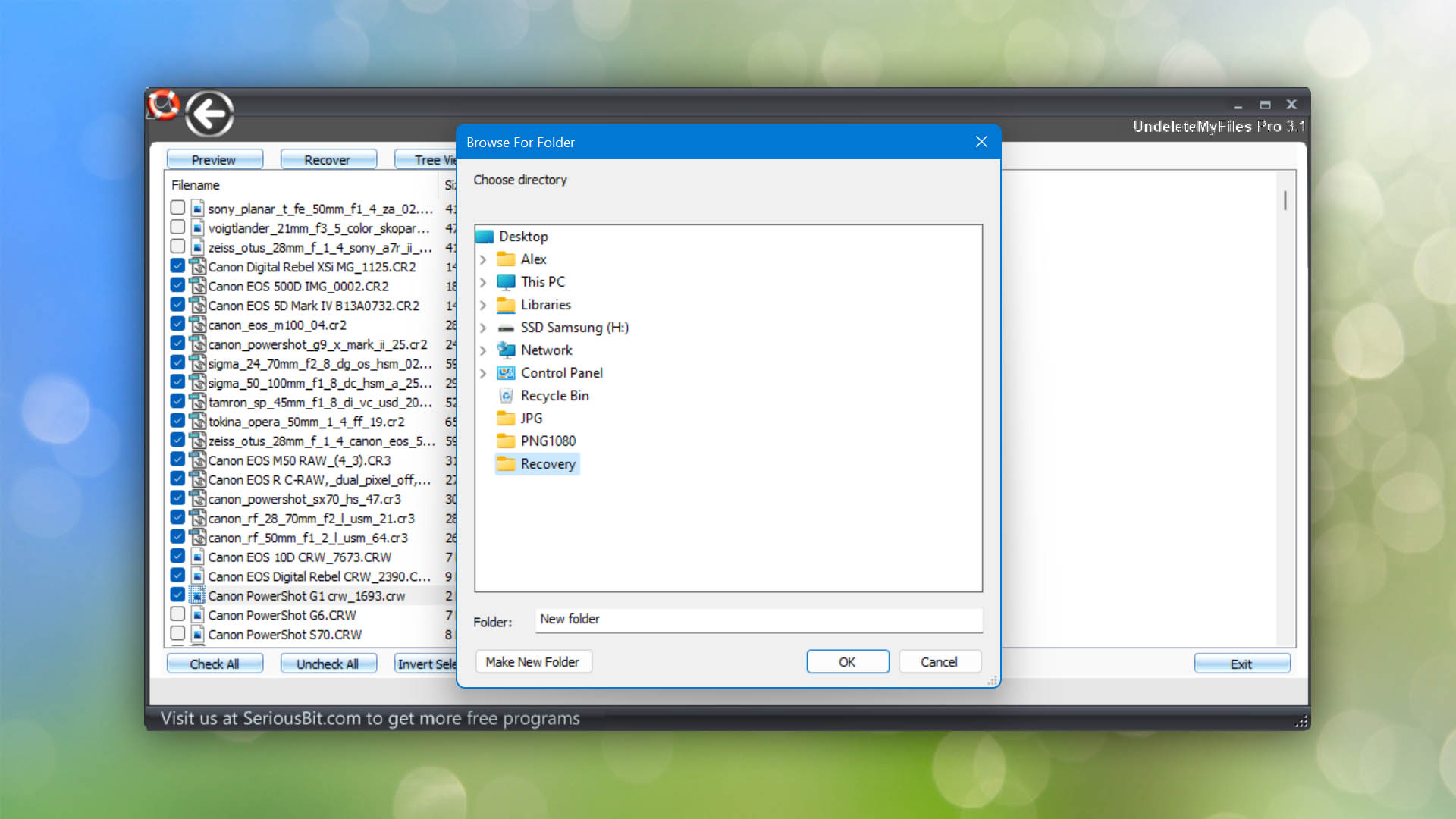Click the Control Panel icon
The width and height of the screenshot is (1456, 819).
[x=506, y=373]
